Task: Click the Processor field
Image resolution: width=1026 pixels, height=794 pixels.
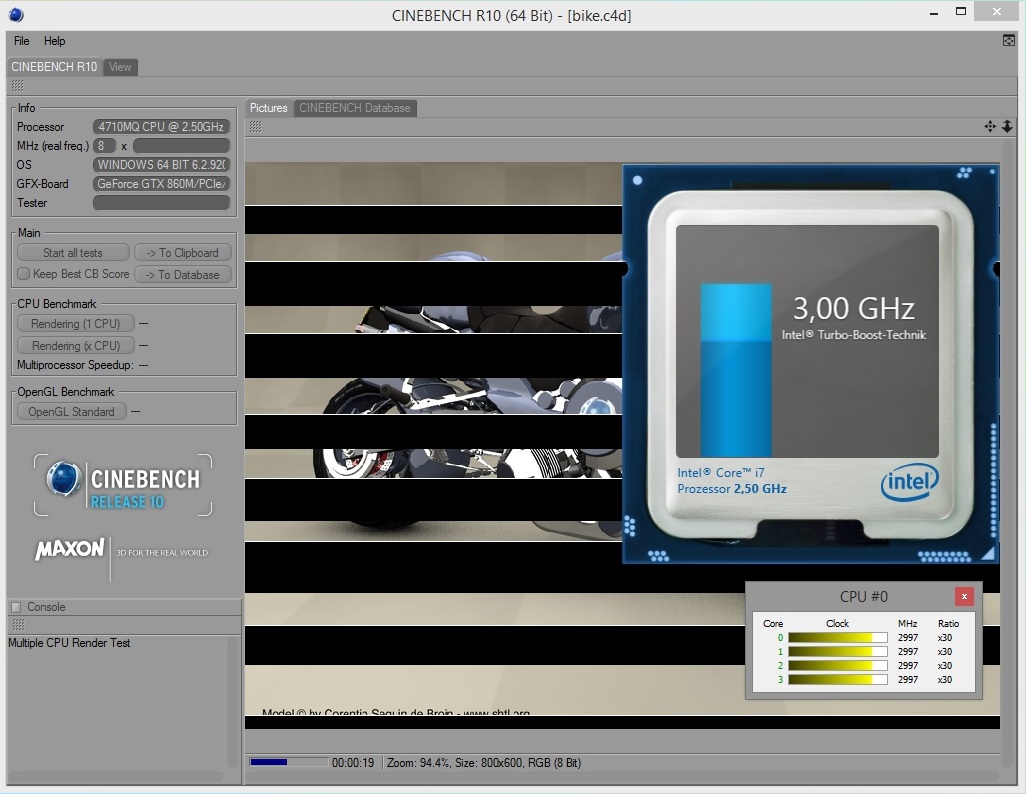Action: pyautogui.click(x=161, y=126)
